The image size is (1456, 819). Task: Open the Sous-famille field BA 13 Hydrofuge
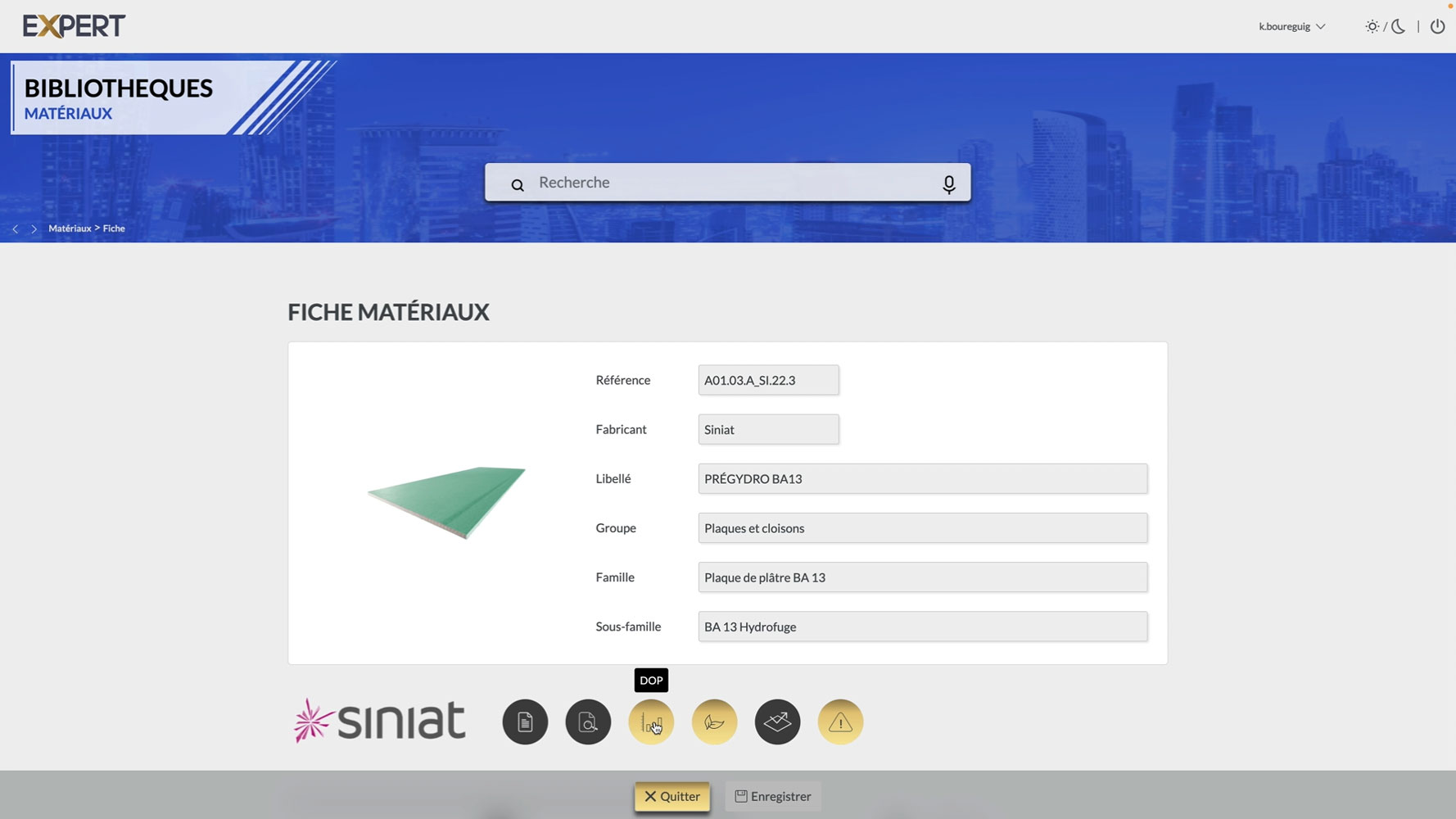(923, 626)
